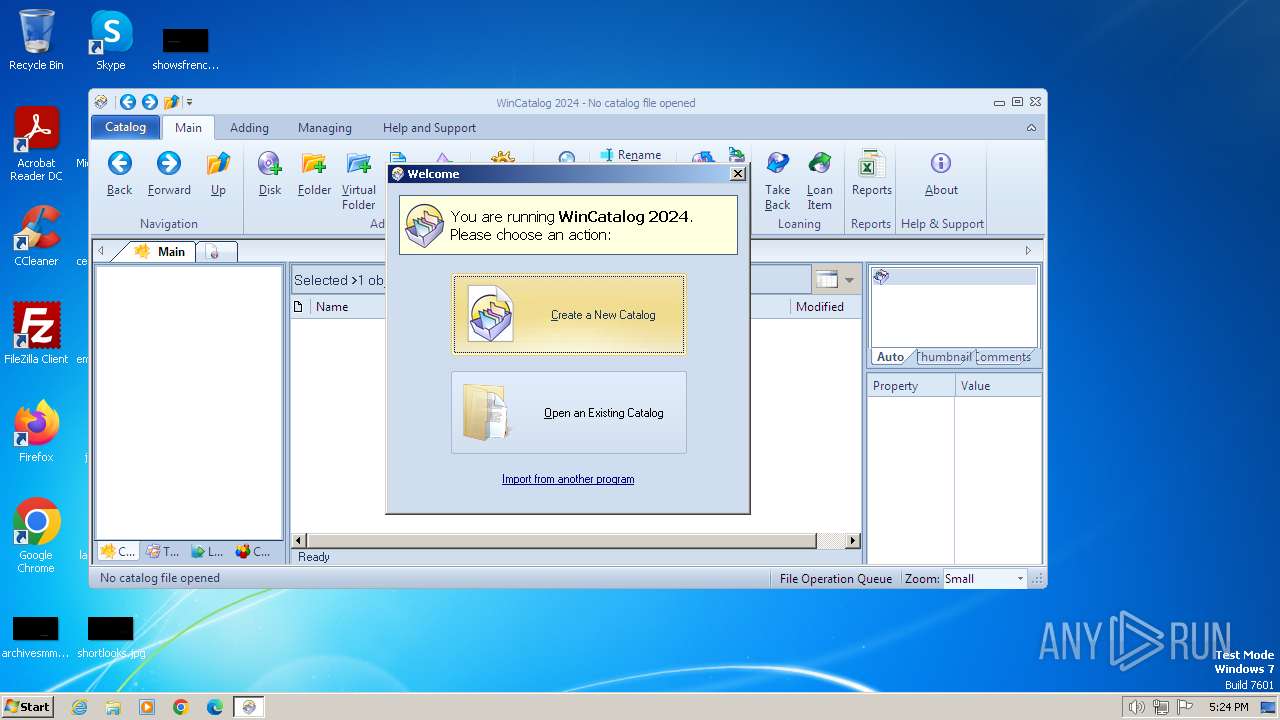
Task: Click the volume icon in system tray
Action: 1137,707
